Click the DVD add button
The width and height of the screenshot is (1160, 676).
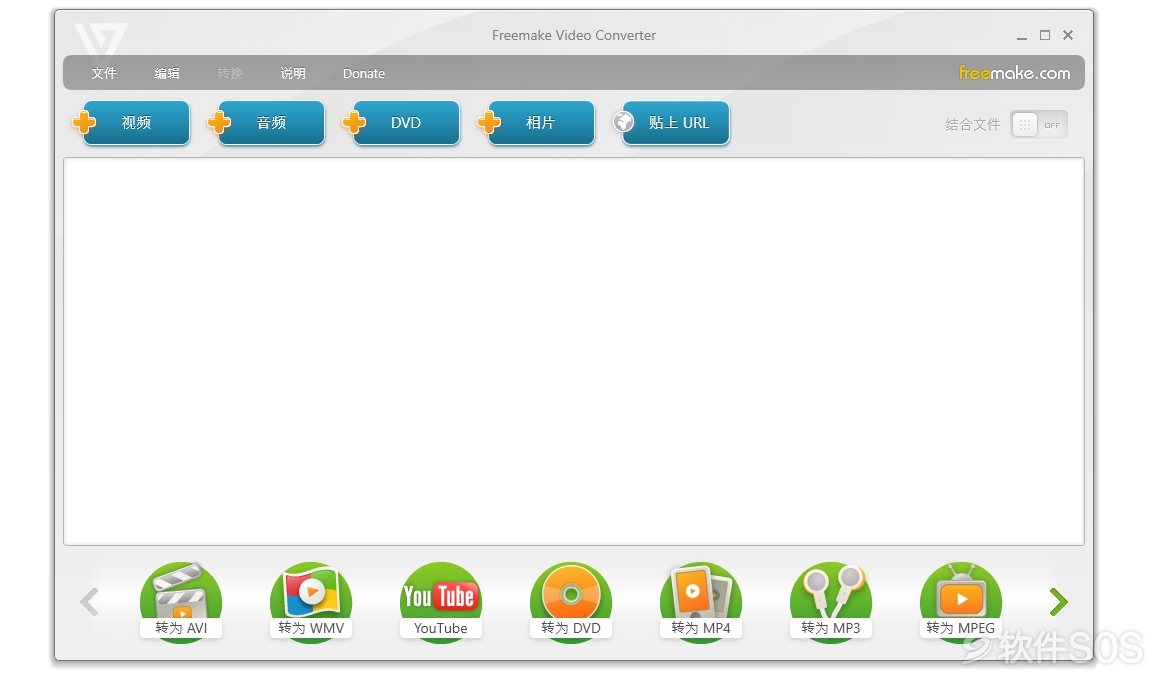401,123
